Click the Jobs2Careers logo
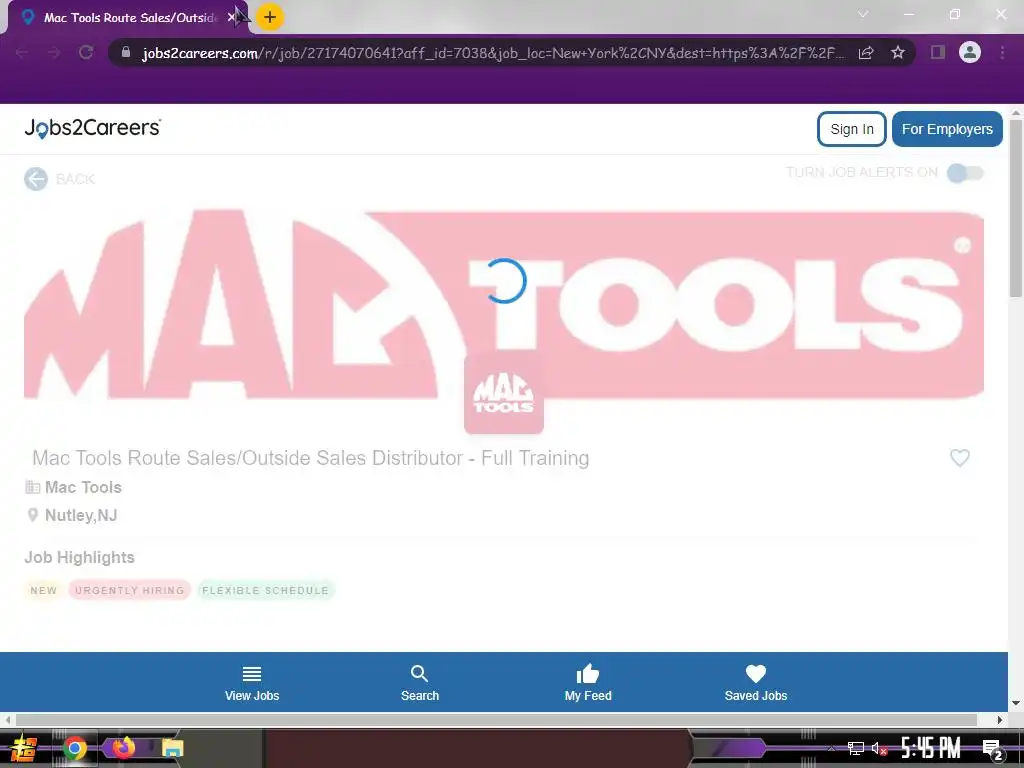 tap(93, 128)
